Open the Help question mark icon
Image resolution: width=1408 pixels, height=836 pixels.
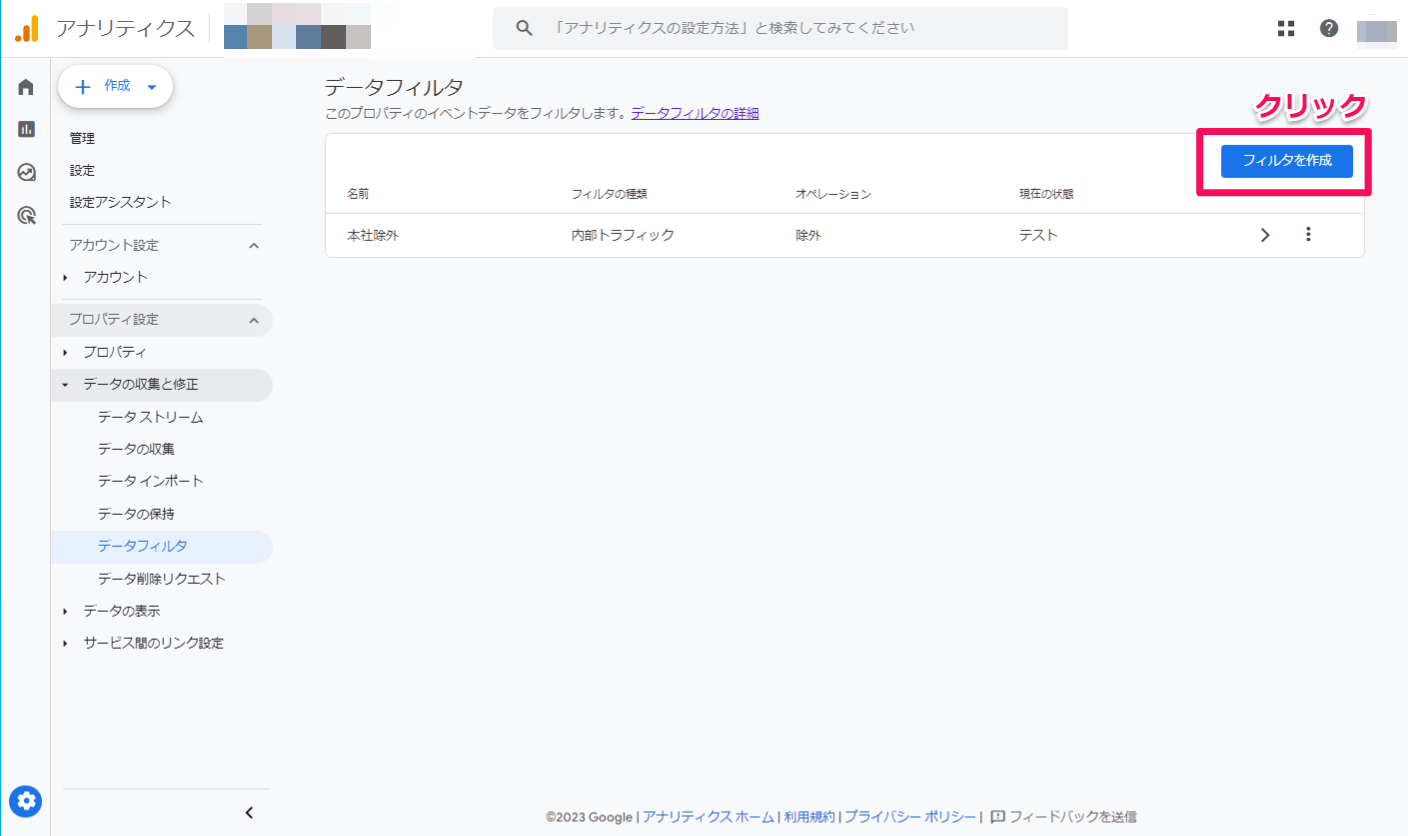[x=1329, y=28]
